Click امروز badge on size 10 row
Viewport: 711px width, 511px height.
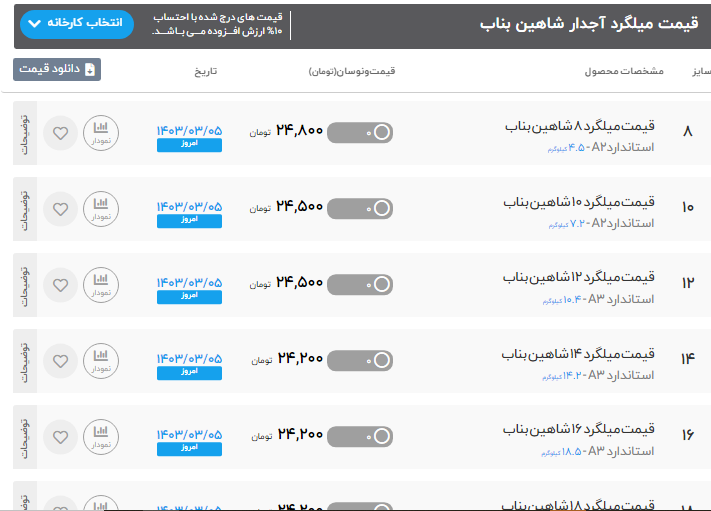click(x=189, y=221)
